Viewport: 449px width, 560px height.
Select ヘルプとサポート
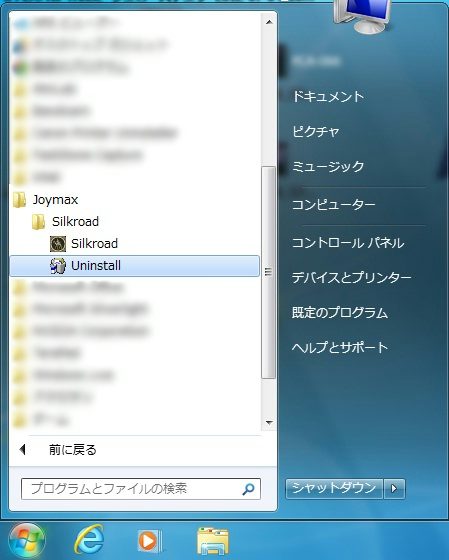pyautogui.click(x=340, y=347)
